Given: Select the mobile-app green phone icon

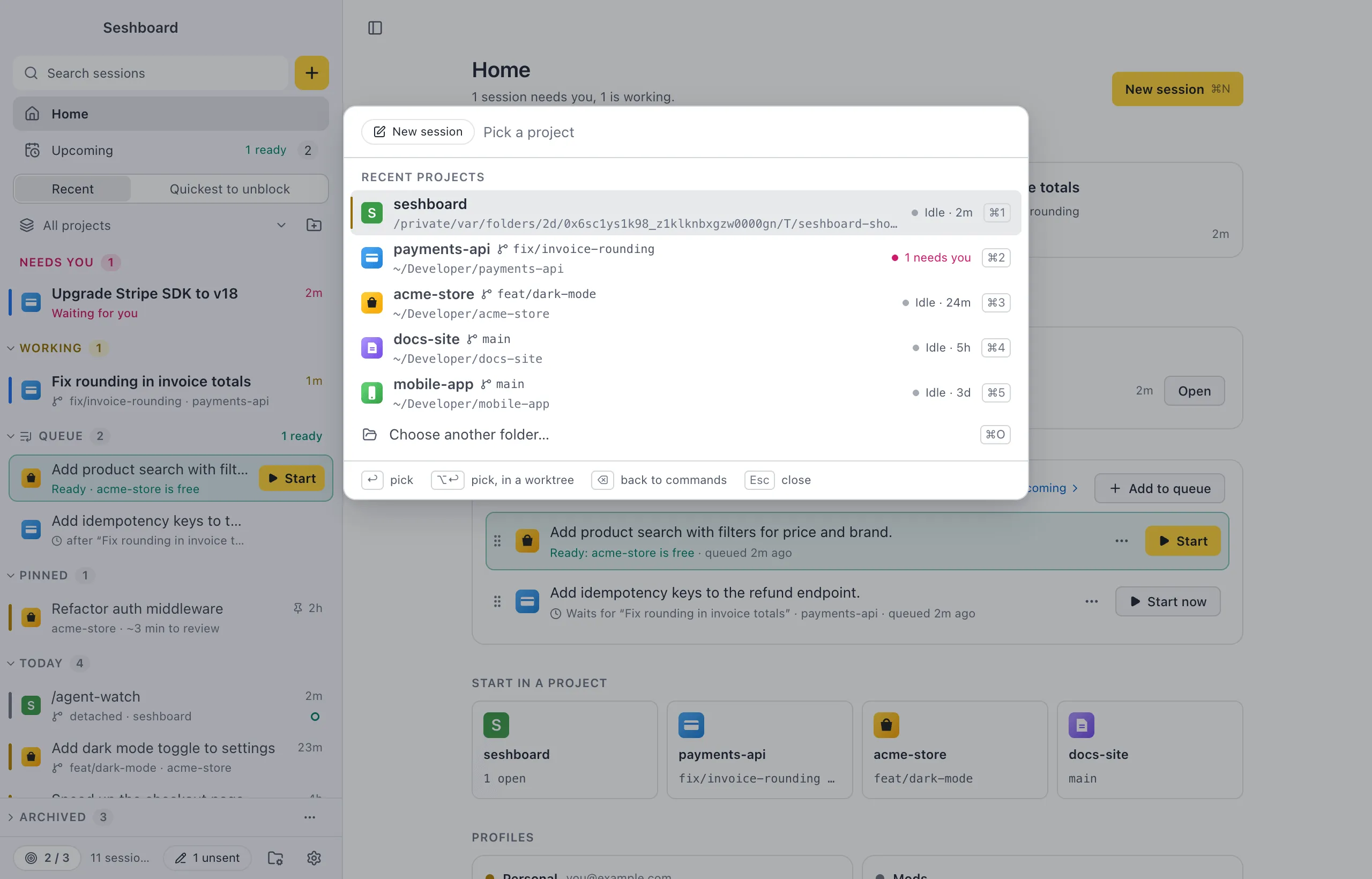Looking at the screenshot, I should 372,393.
